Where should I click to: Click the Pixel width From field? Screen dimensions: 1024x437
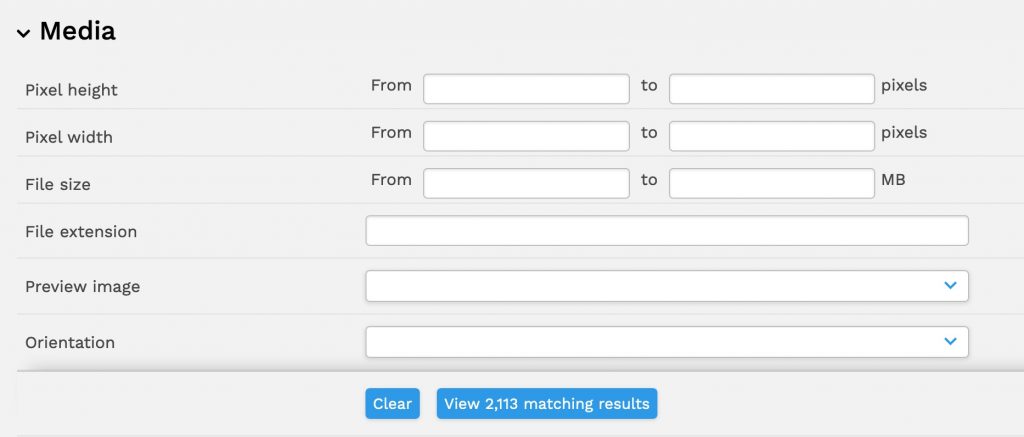[x=526, y=136]
